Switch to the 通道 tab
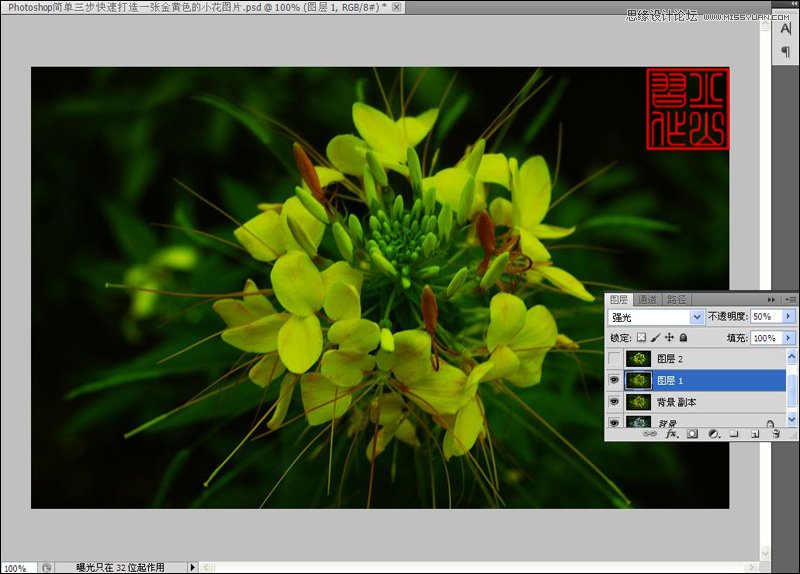 point(647,299)
